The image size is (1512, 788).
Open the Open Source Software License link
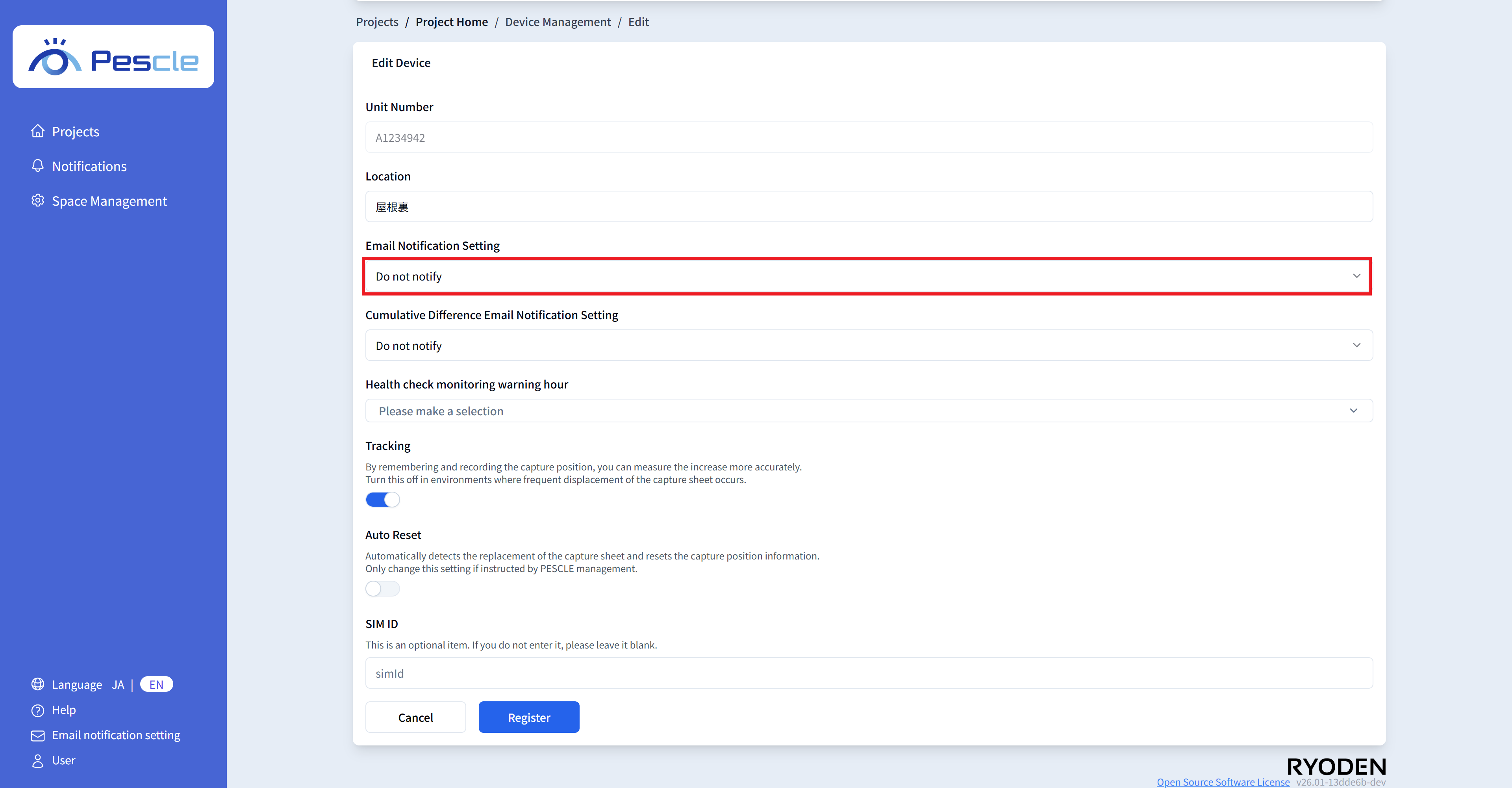1223,782
